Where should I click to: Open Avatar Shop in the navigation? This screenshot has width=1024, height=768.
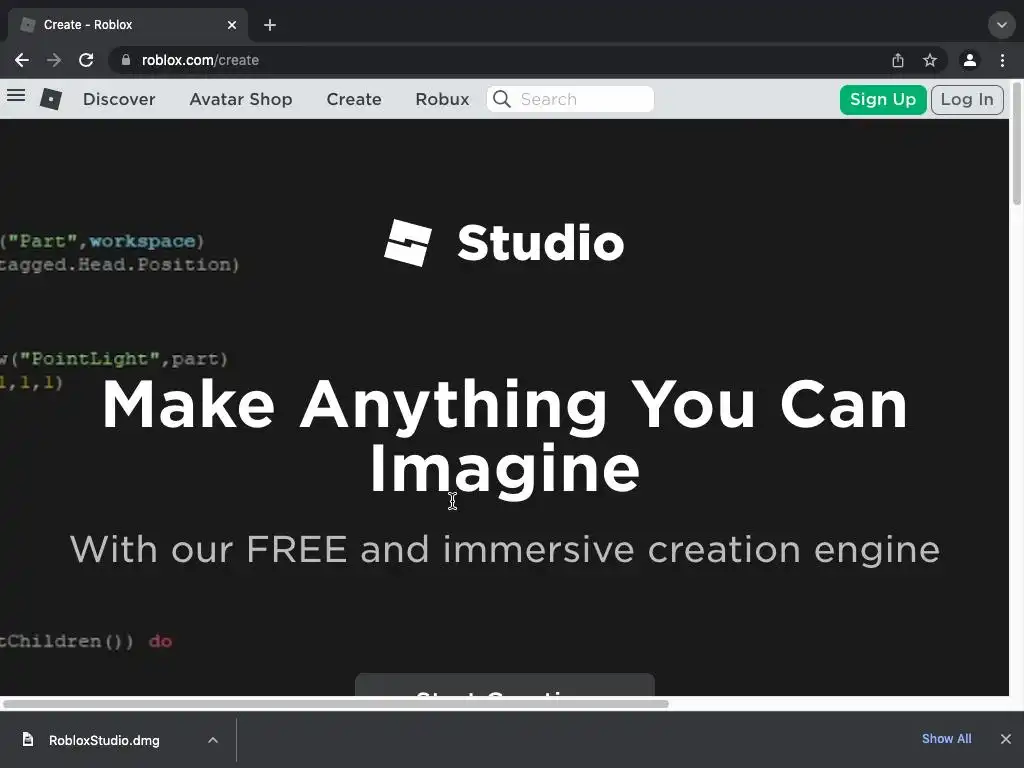pyautogui.click(x=241, y=99)
